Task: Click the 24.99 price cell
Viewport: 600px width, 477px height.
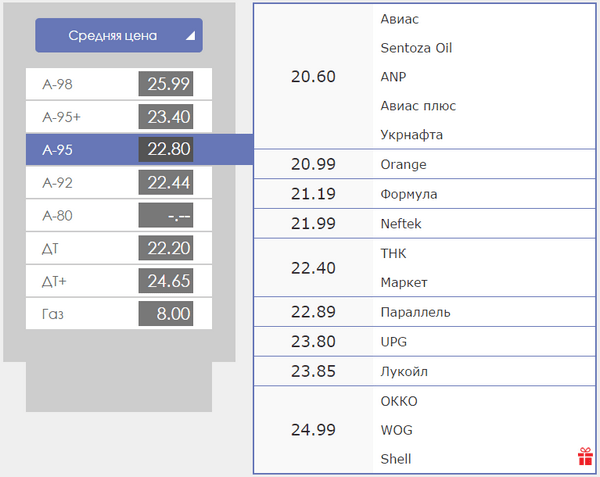Action: (313, 430)
